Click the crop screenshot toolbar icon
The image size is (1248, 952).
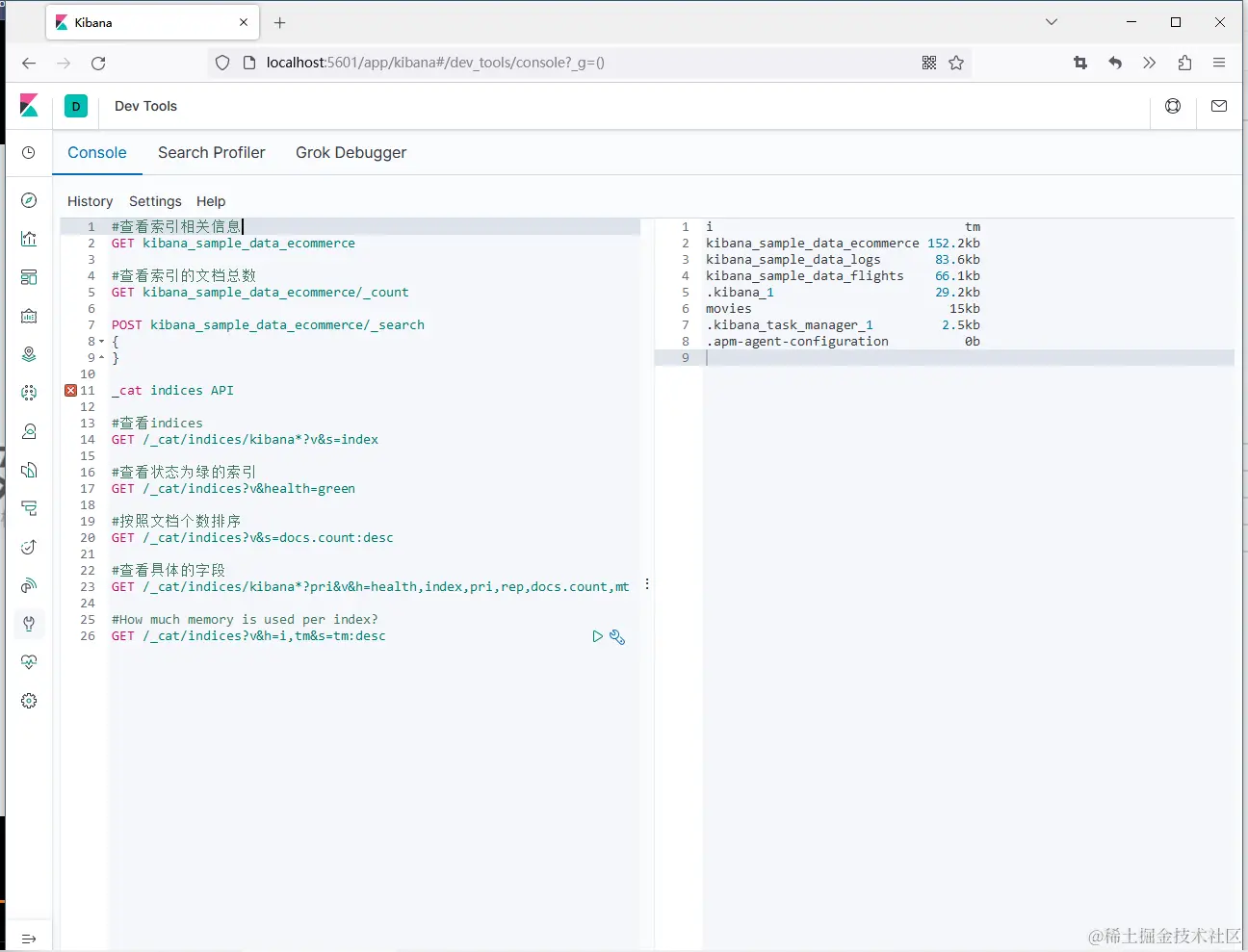(x=1080, y=63)
